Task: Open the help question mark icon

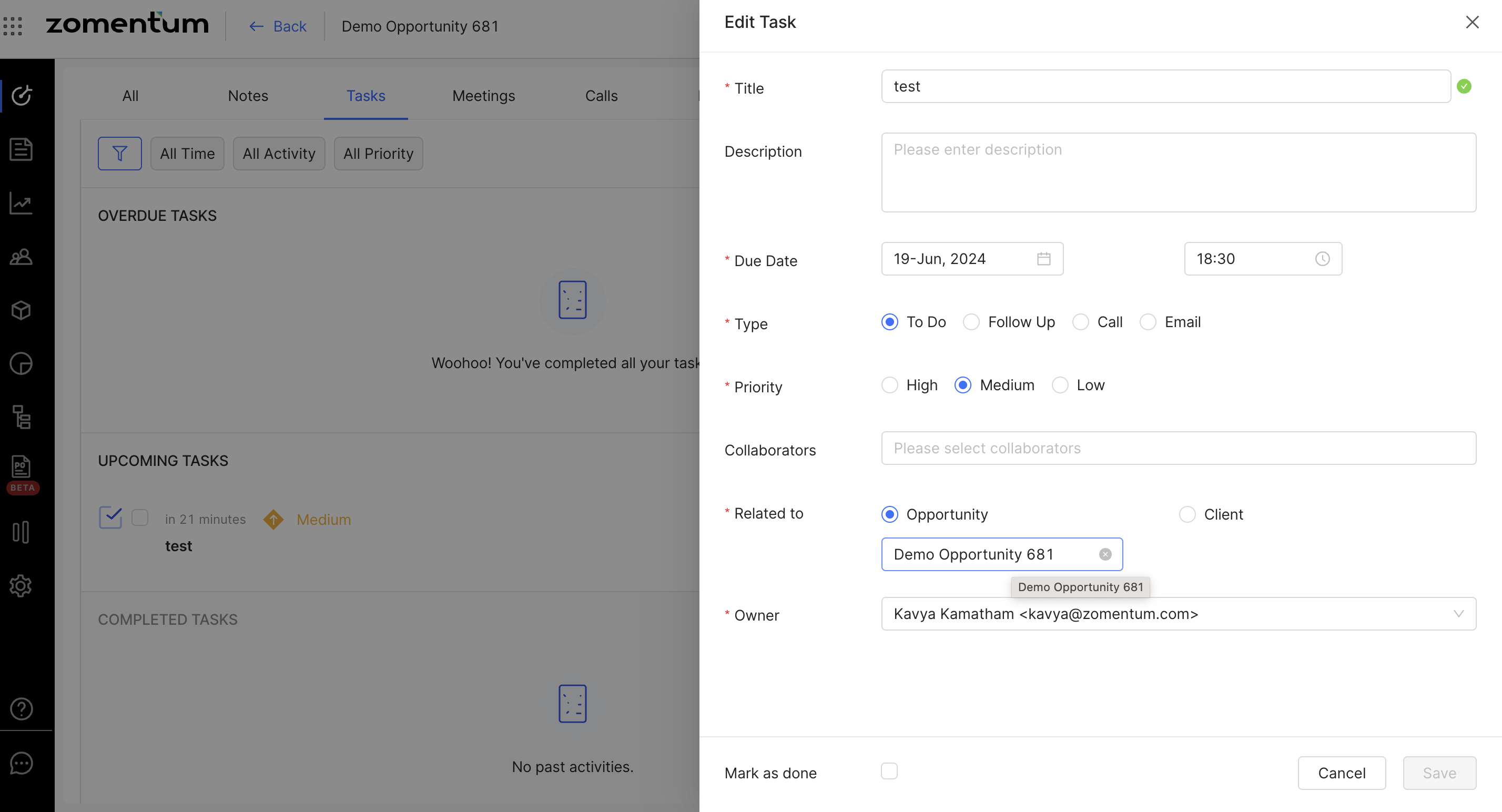Action: click(21, 709)
